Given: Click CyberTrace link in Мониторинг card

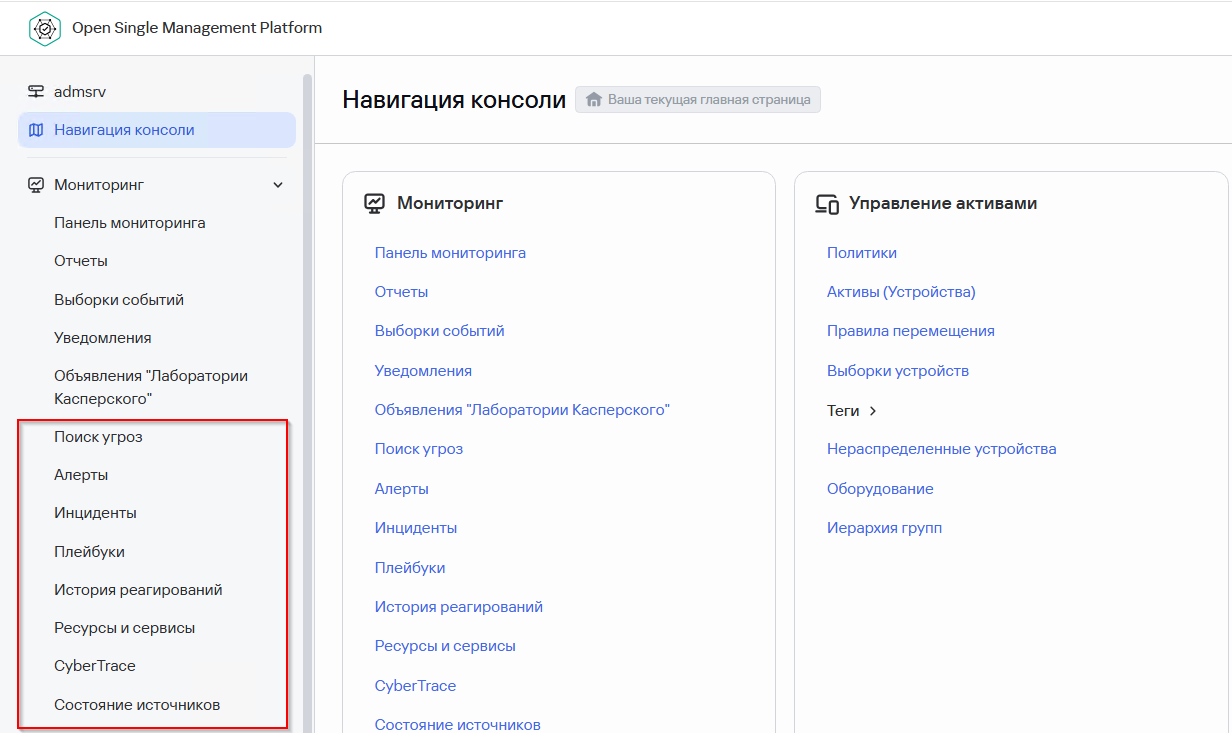Looking at the screenshot, I should pyautogui.click(x=415, y=686).
